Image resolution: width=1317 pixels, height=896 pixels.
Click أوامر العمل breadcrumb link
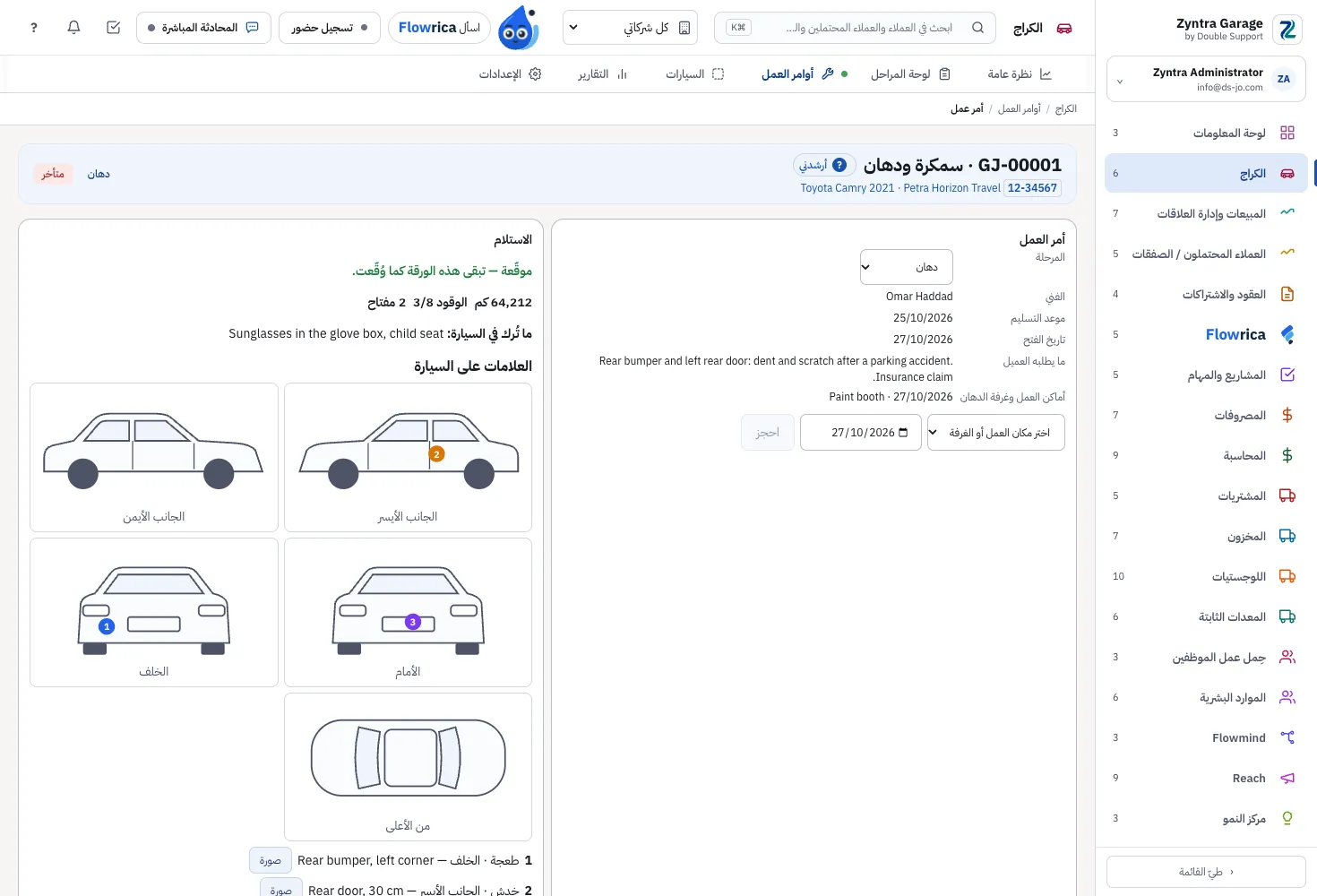(x=1020, y=108)
